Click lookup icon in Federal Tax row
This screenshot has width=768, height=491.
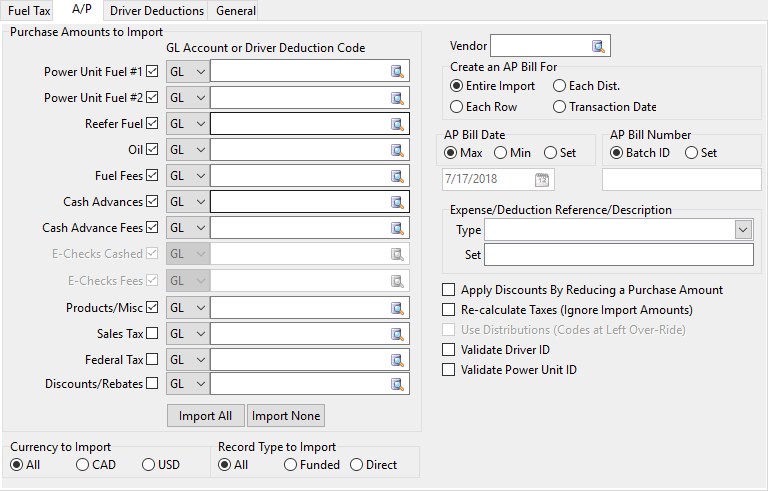pos(397,358)
